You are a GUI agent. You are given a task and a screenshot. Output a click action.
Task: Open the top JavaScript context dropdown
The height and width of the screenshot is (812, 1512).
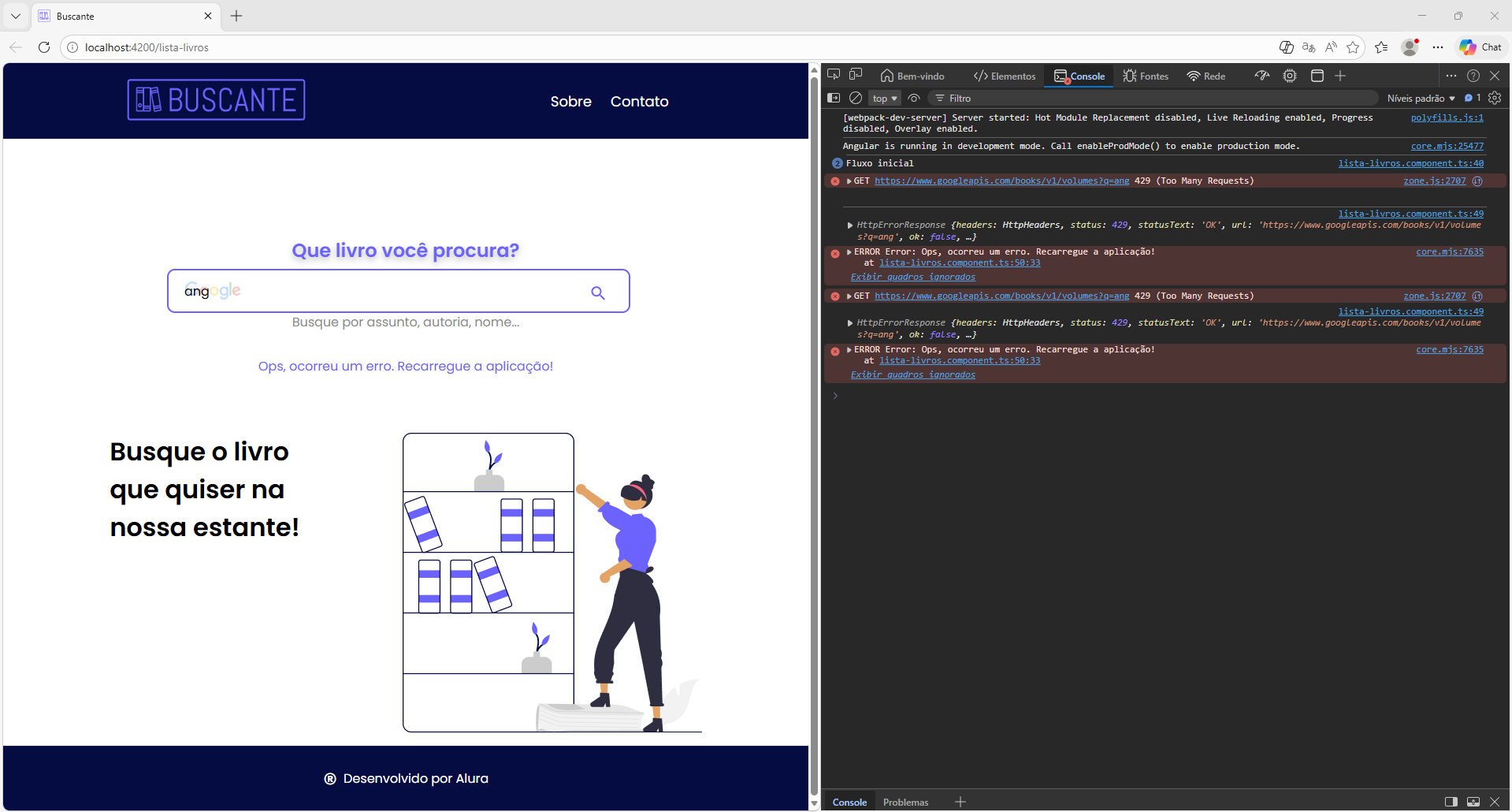(885, 98)
